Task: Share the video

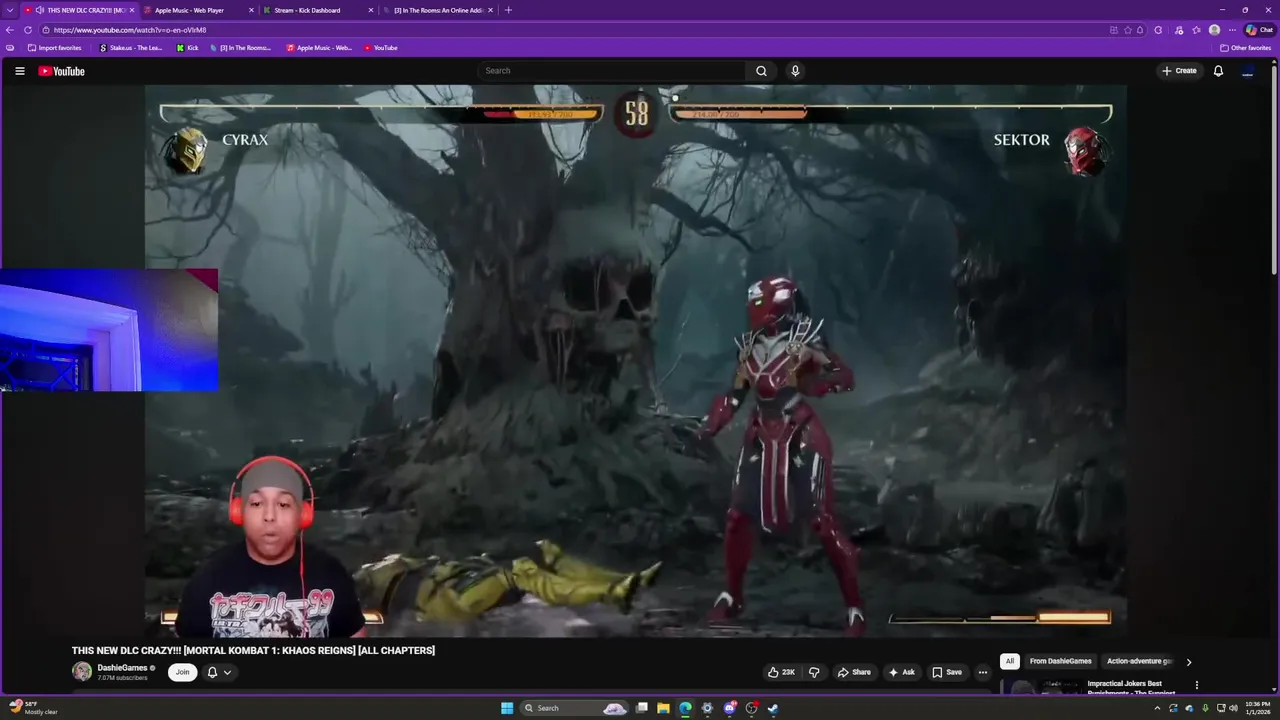Action: click(x=854, y=672)
